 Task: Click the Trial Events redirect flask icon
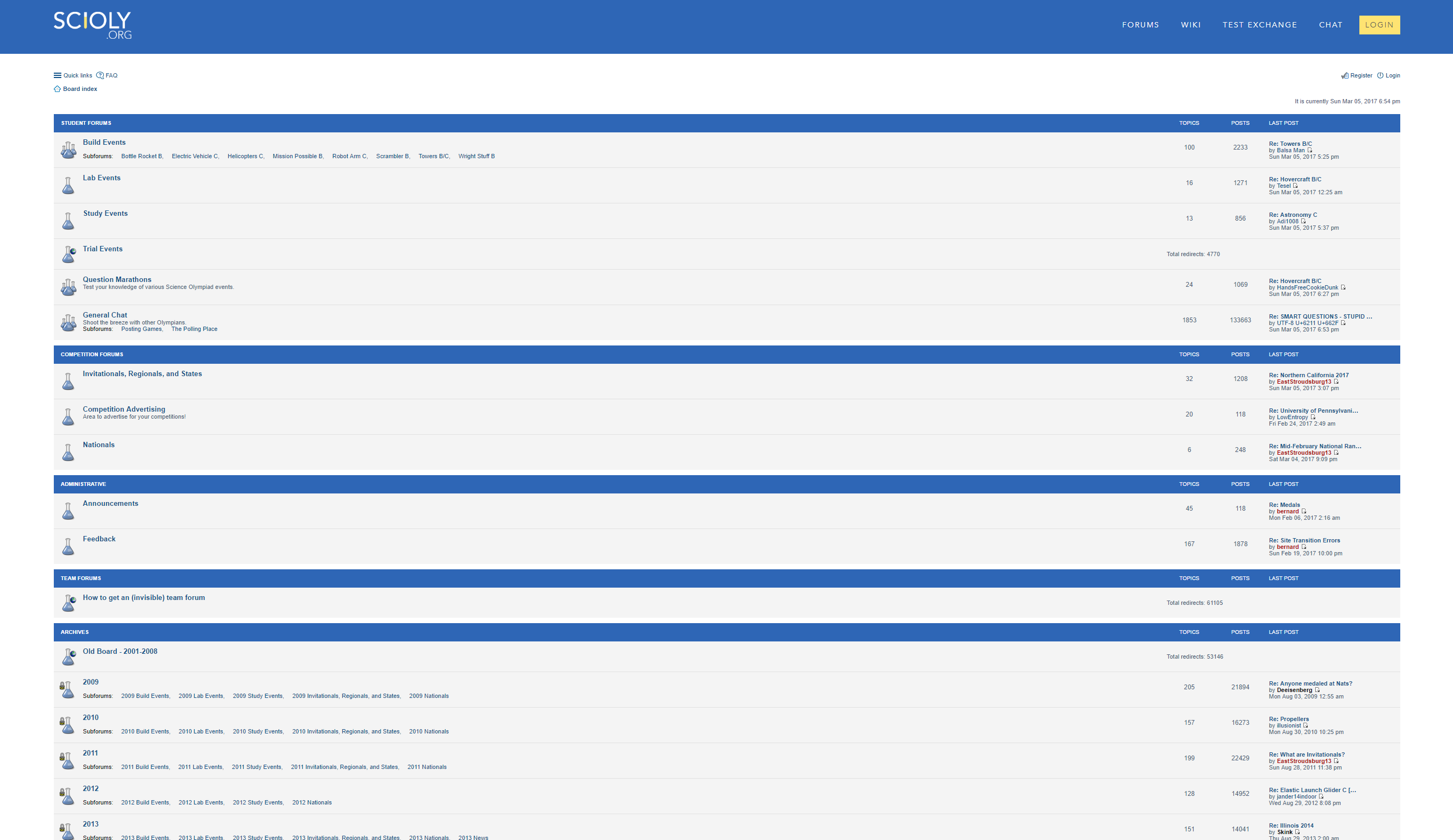click(x=69, y=254)
